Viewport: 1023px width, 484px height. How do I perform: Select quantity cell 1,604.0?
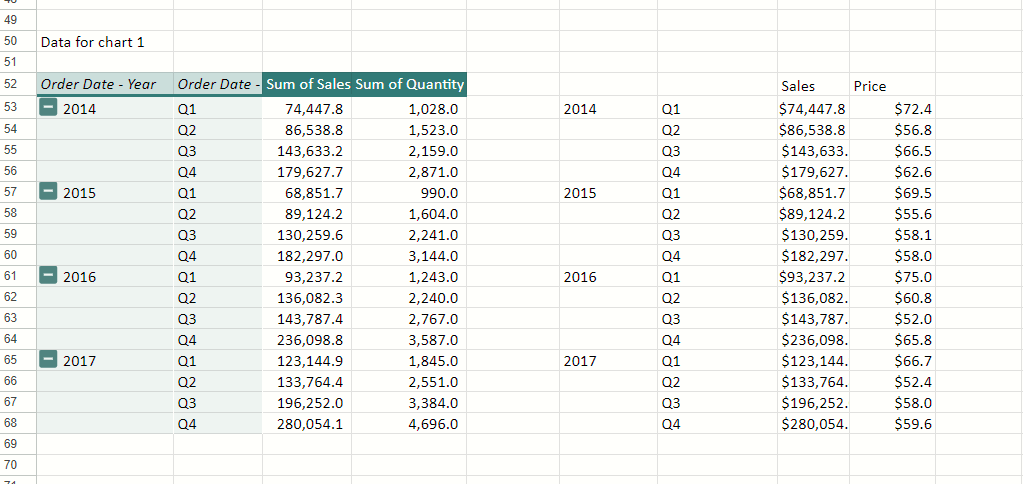[x=409, y=213]
